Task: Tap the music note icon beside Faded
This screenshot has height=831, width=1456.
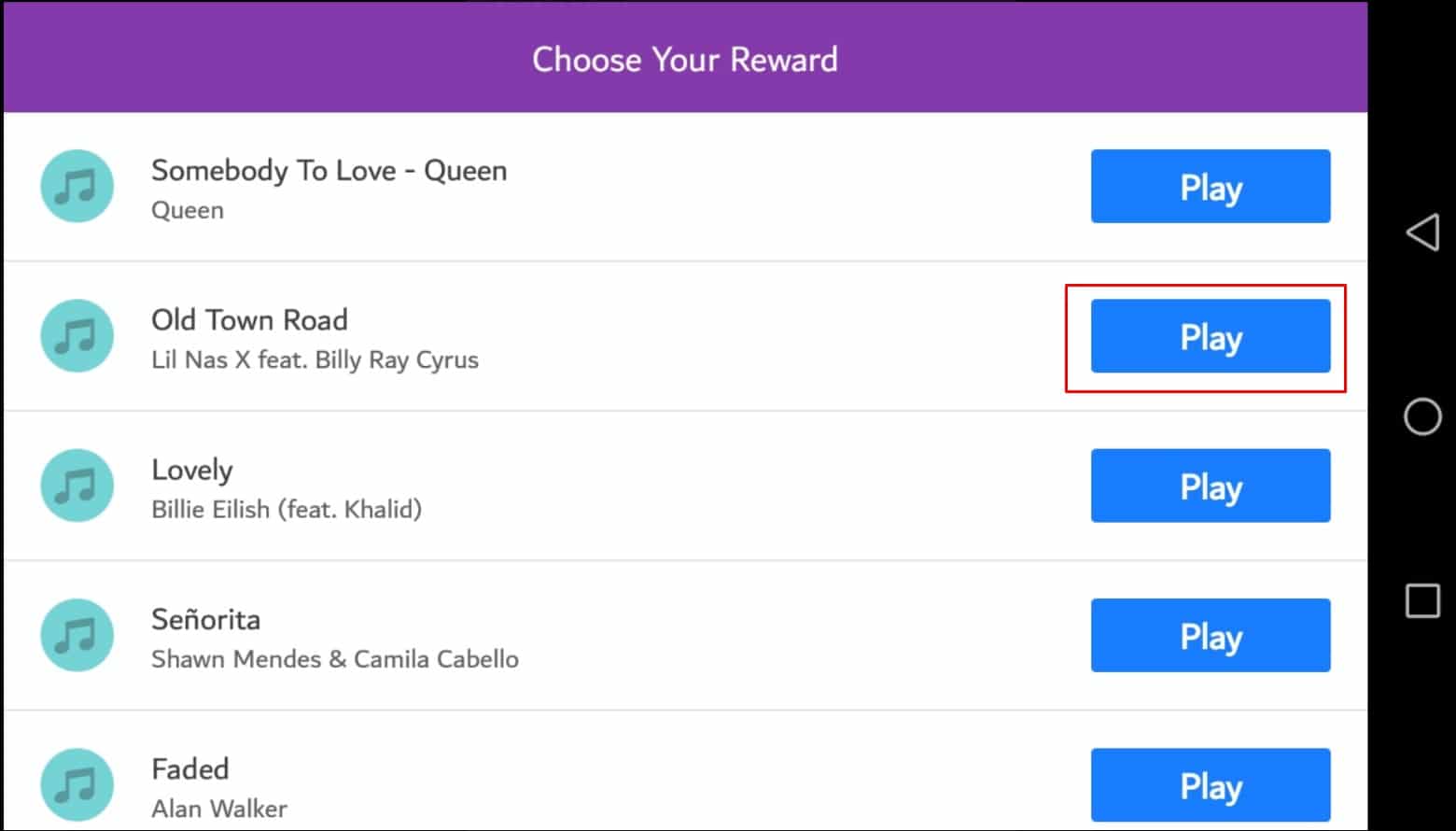Action: tap(77, 784)
